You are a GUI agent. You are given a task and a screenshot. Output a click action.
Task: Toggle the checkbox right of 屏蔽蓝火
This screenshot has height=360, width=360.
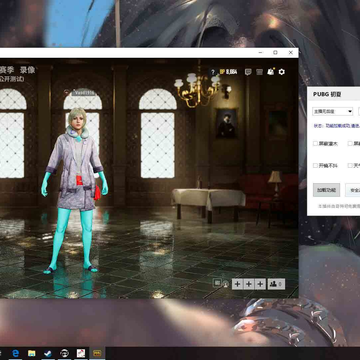click(x=350, y=144)
